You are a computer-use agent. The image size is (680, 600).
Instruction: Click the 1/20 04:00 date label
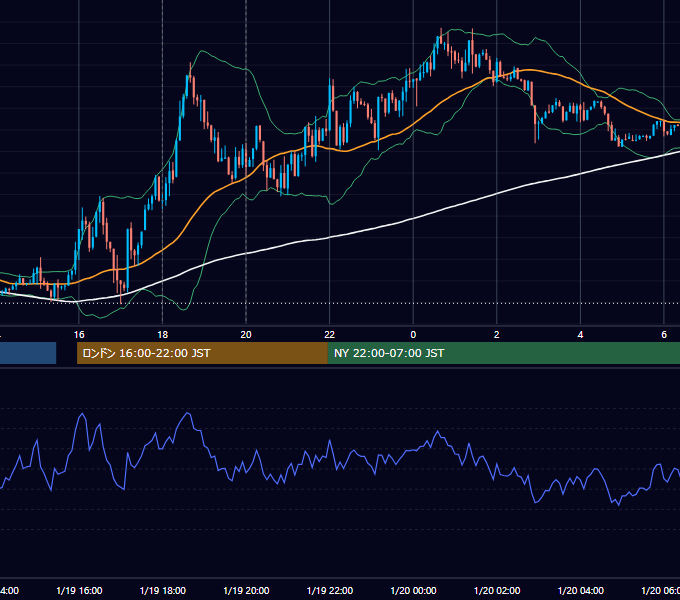pyautogui.click(x=581, y=591)
